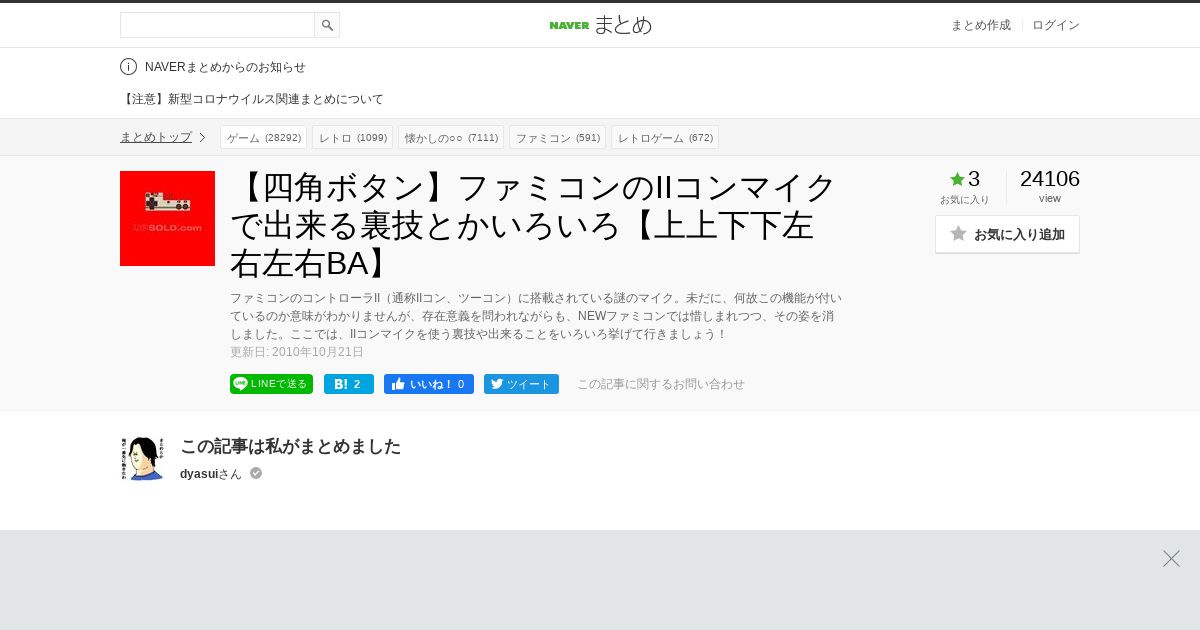Viewport: 1200px width, 630px height.
Task: Click the green star favorites count
Action: pyautogui.click(x=964, y=179)
